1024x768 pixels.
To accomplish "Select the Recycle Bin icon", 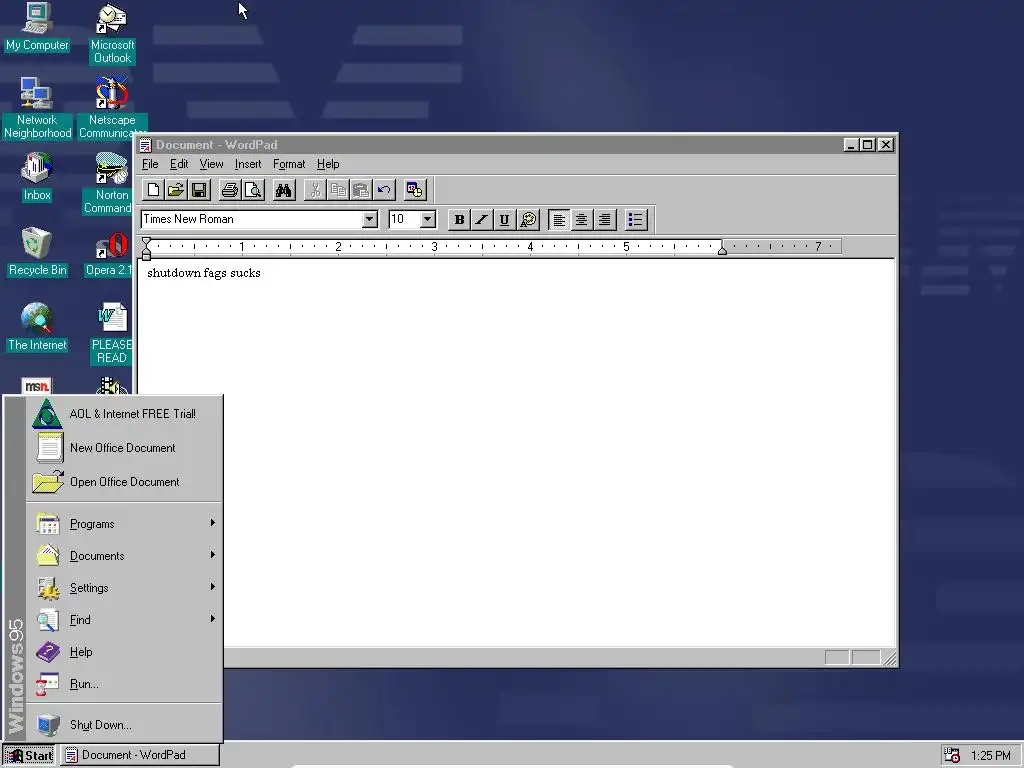I will 37,251.
